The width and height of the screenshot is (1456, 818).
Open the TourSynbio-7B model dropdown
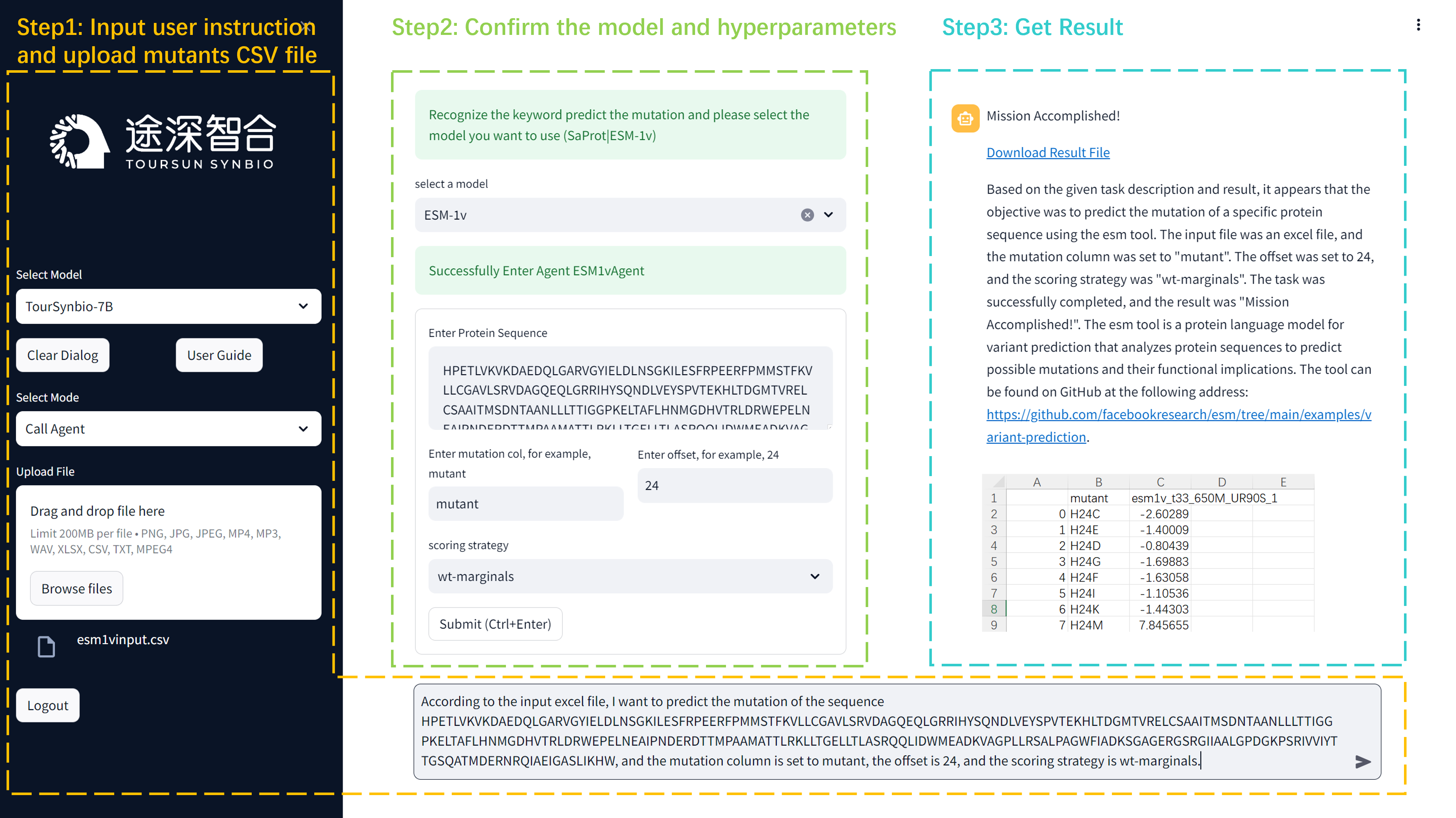click(x=168, y=306)
